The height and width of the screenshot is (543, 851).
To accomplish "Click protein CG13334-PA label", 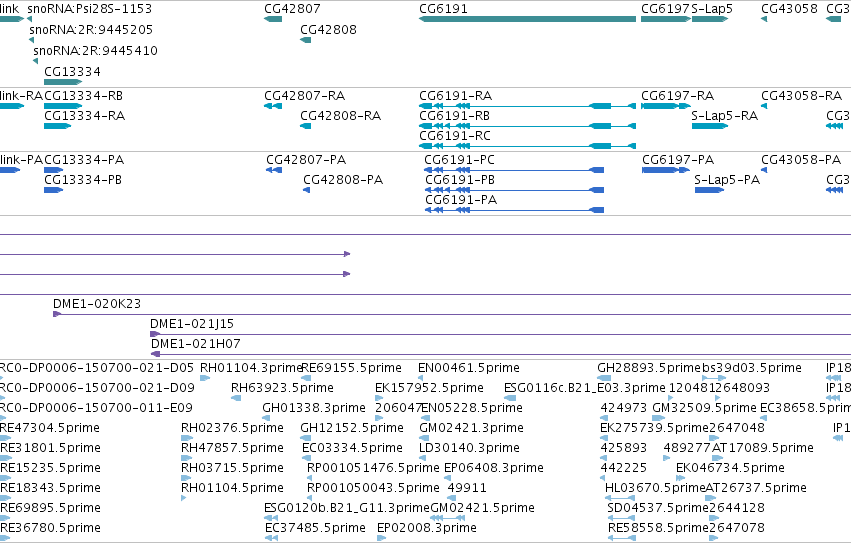I will coord(84,160).
